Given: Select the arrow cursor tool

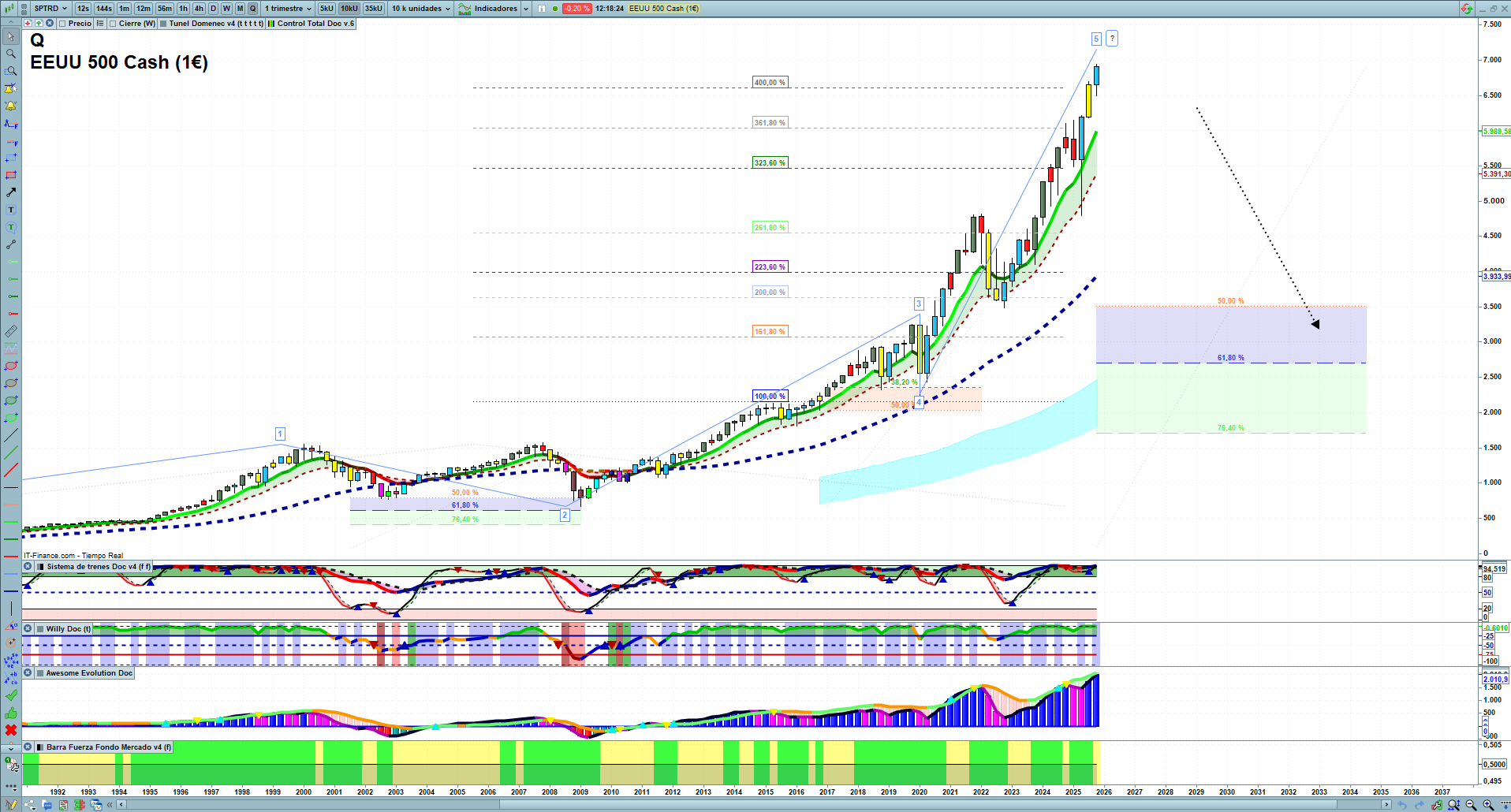Looking at the screenshot, I should (x=11, y=36).
